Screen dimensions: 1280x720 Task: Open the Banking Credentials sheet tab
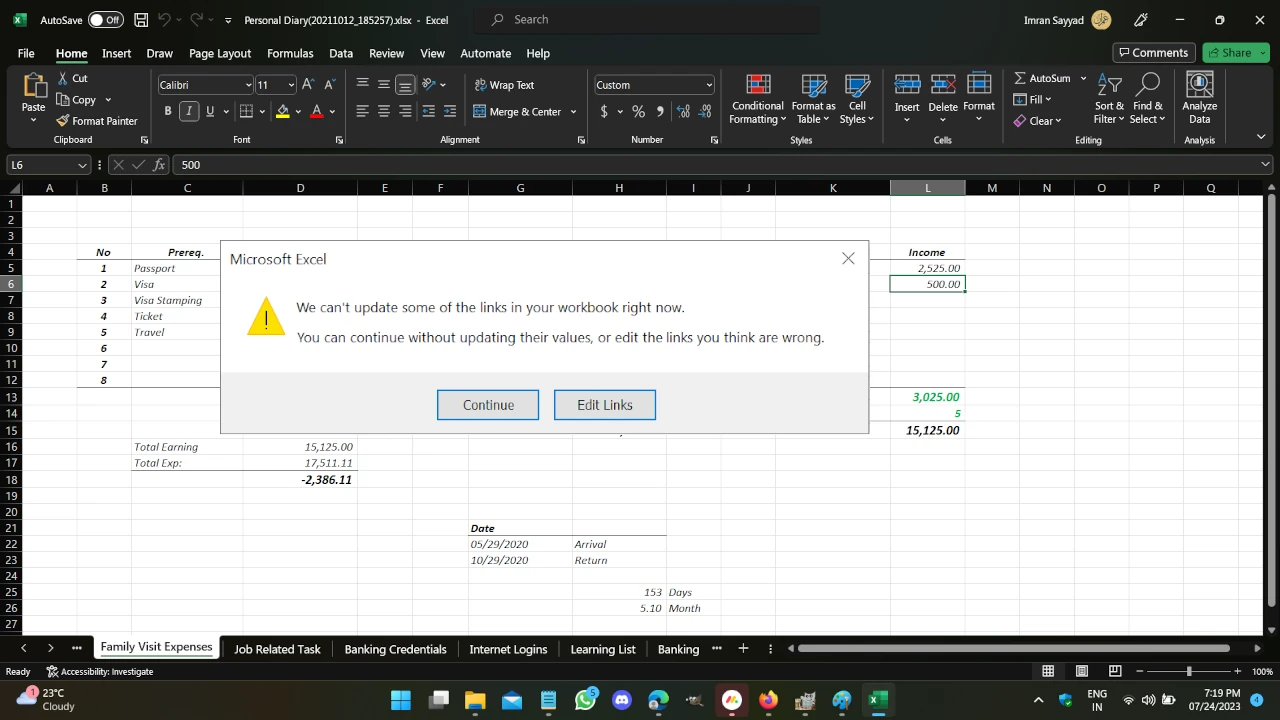click(395, 649)
